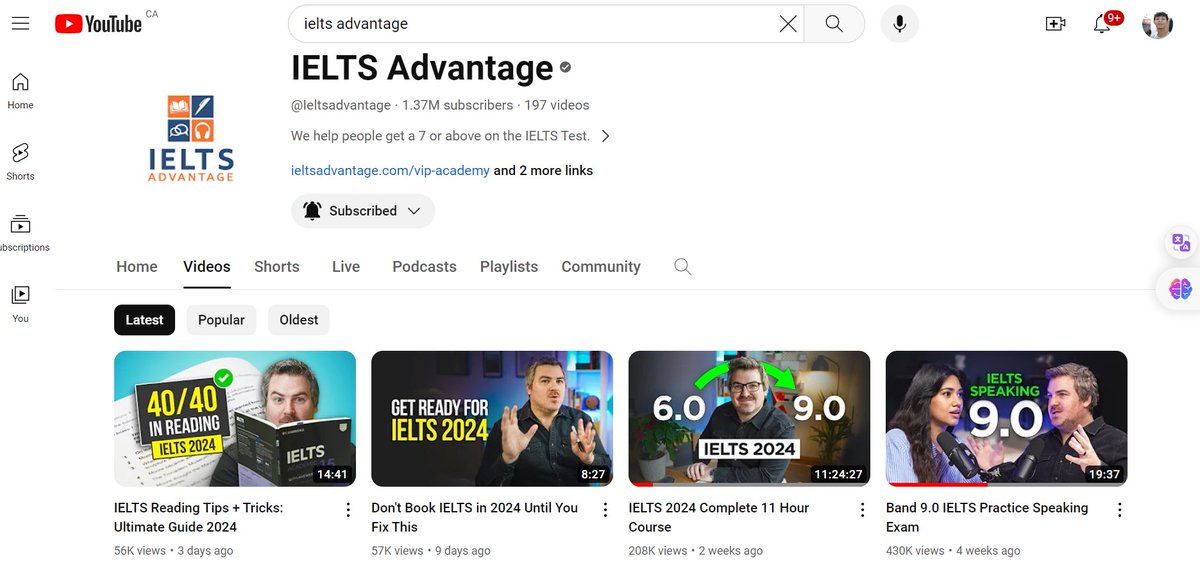
Task: Open the notifications bell
Action: coord(1102,23)
